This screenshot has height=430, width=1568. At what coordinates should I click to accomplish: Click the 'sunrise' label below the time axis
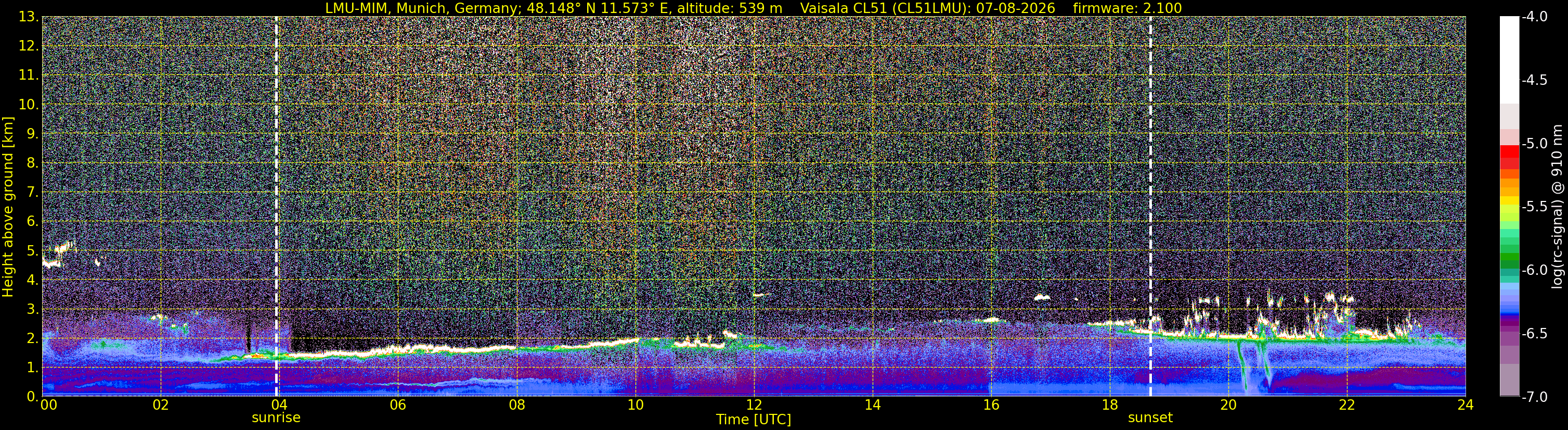pyautogui.click(x=276, y=418)
